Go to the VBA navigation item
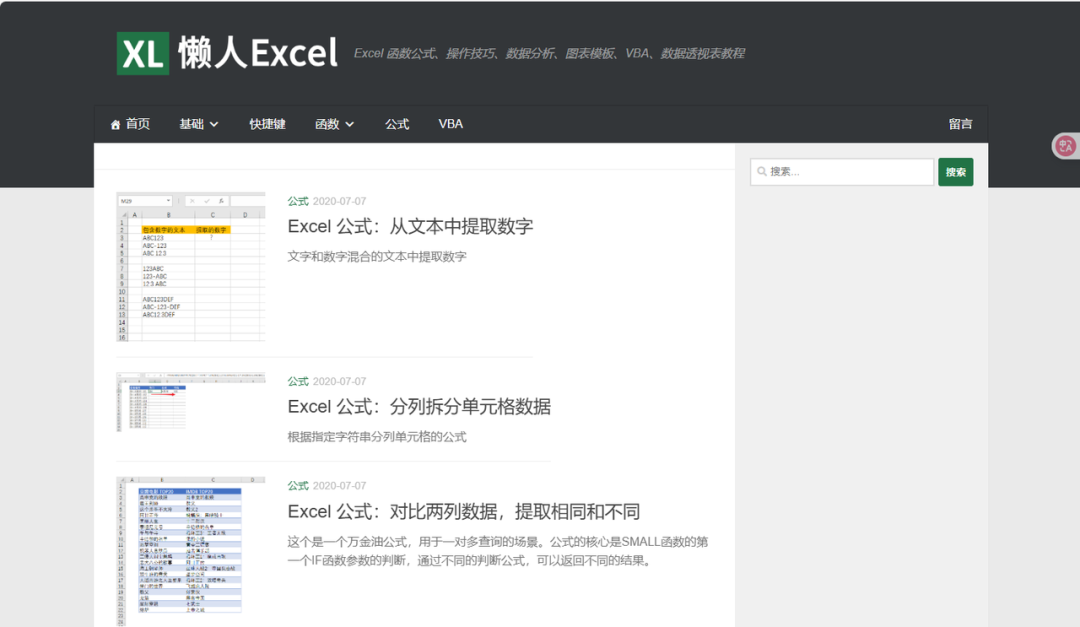 [x=450, y=124]
